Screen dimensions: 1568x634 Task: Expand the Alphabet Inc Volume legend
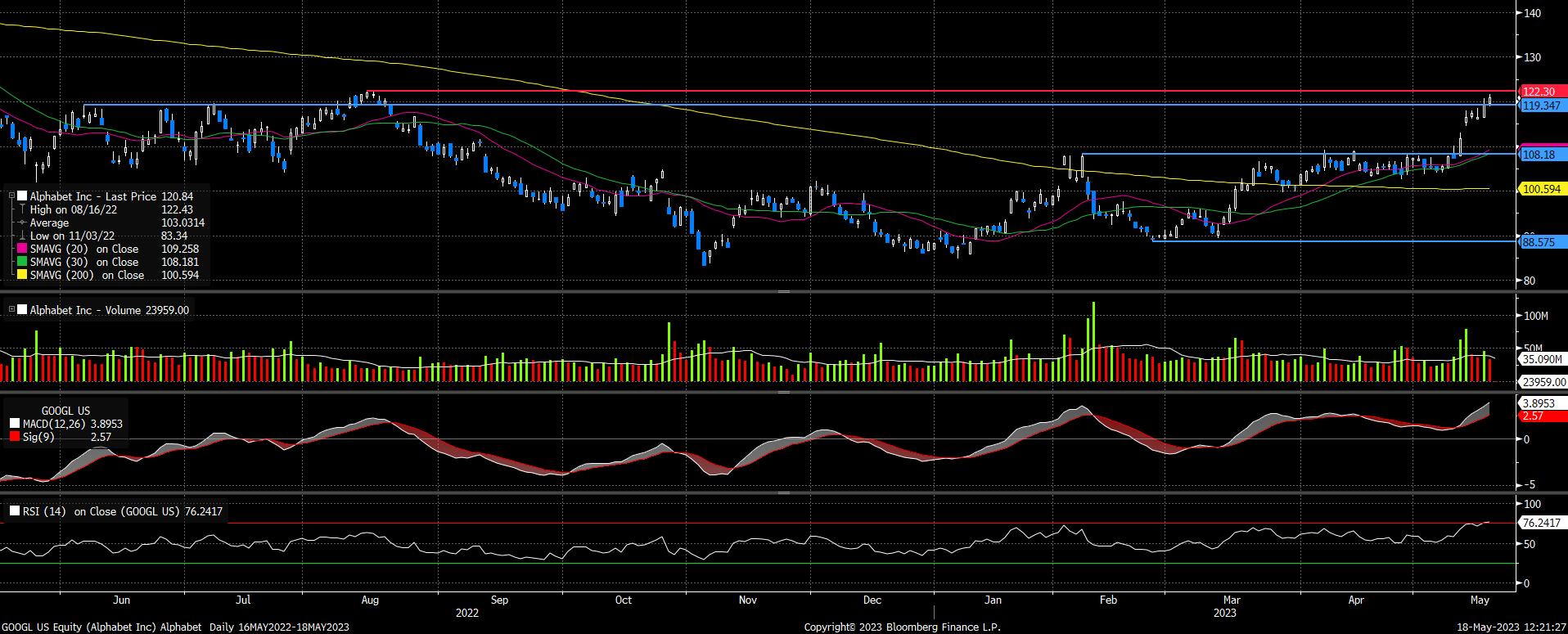11,310
